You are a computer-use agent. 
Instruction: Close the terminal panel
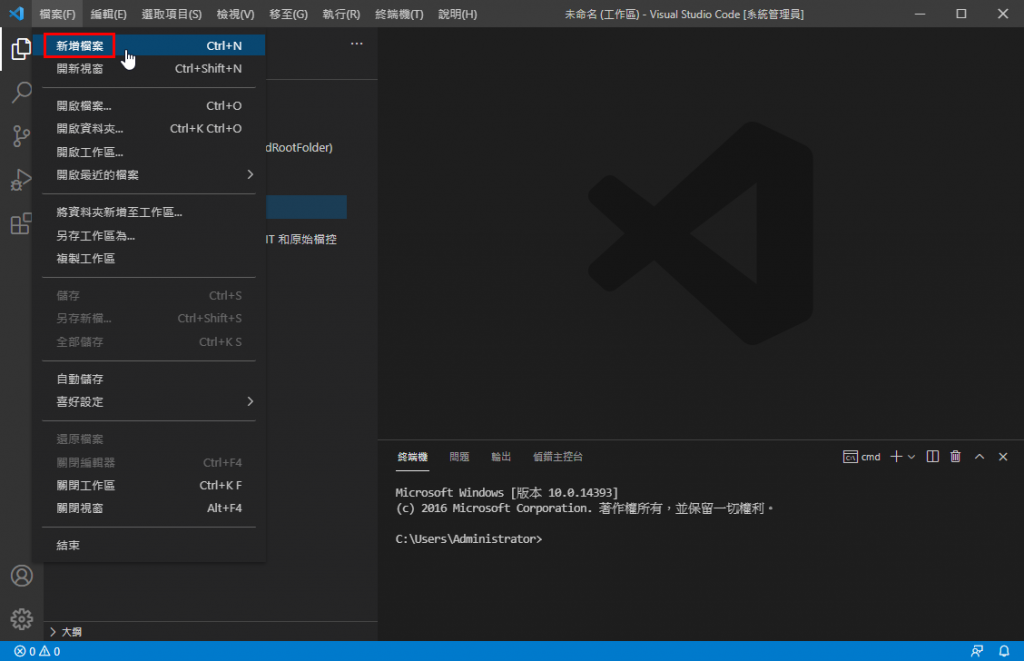tap(1003, 457)
